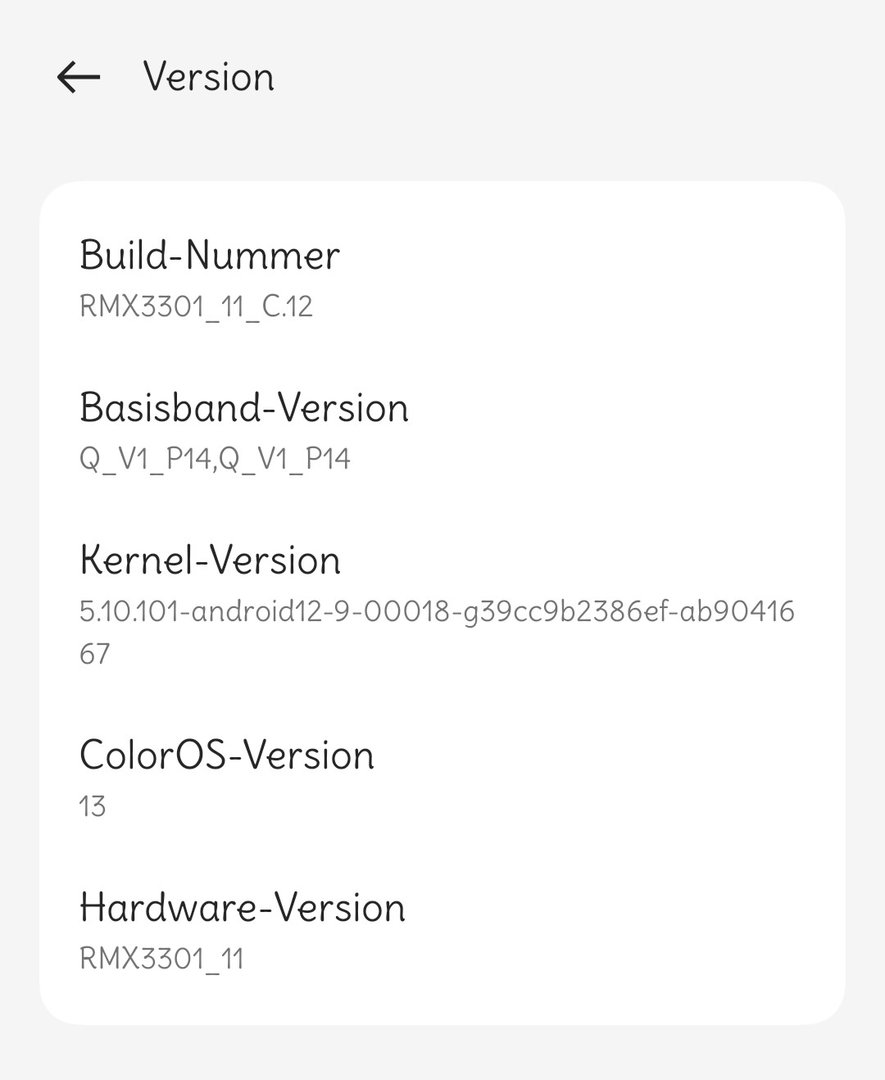Tap the RMX3301_11 hardware value
This screenshot has height=1080, width=885.
[x=161, y=959]
